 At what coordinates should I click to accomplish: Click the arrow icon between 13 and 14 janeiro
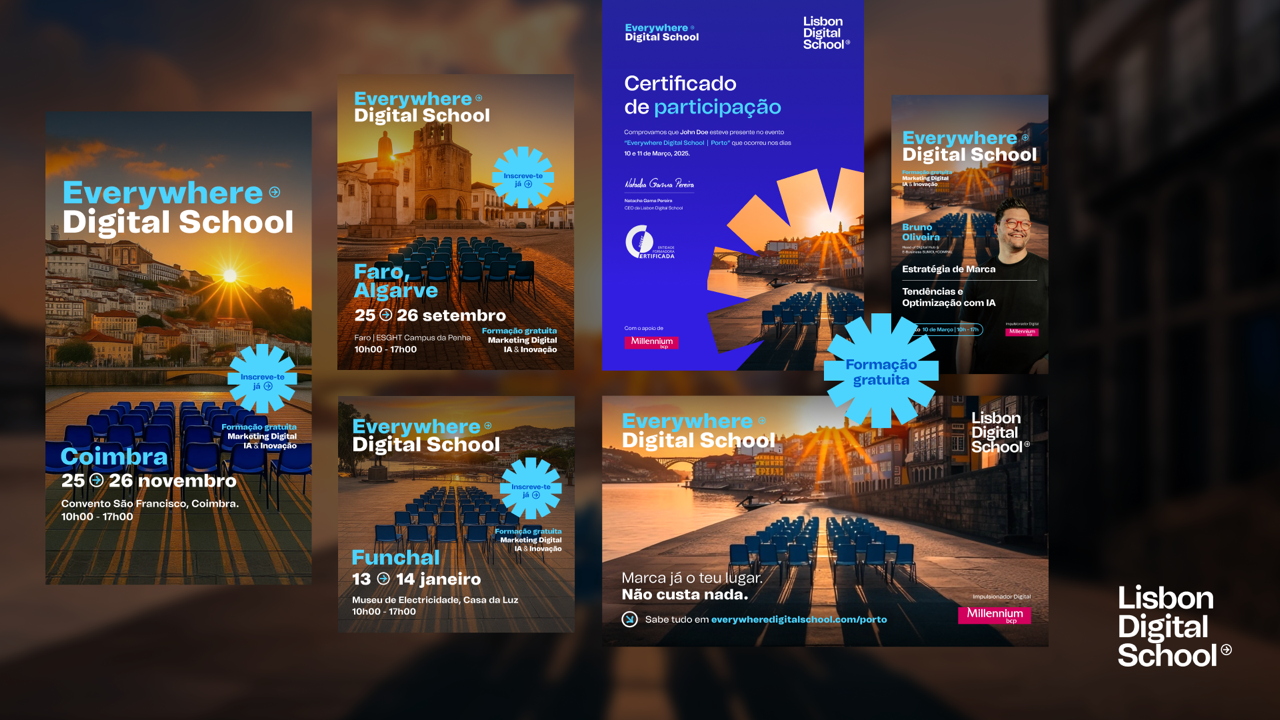tap(383, 579)
